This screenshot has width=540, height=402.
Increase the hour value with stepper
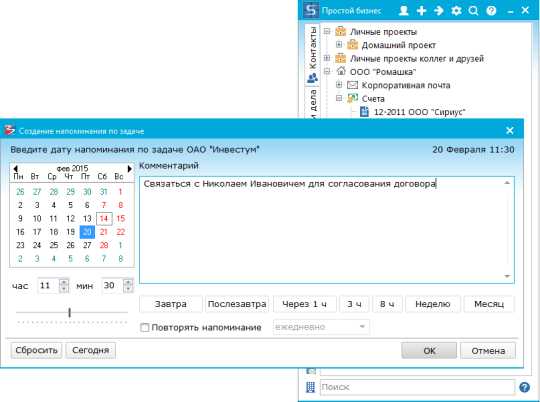click(64, 282)
